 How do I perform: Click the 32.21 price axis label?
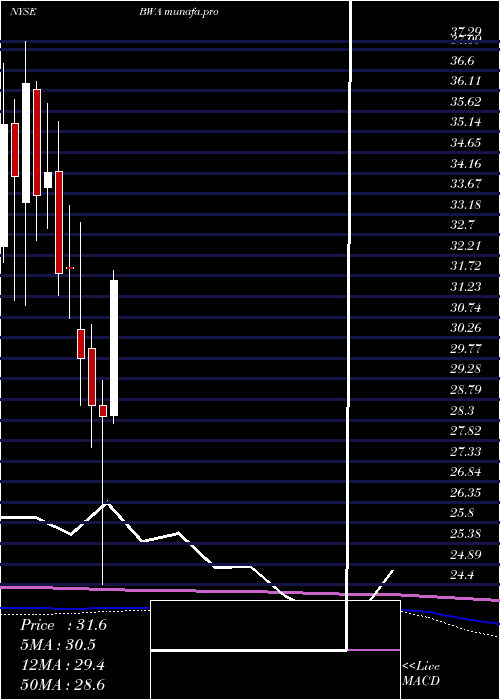[465, 246]
